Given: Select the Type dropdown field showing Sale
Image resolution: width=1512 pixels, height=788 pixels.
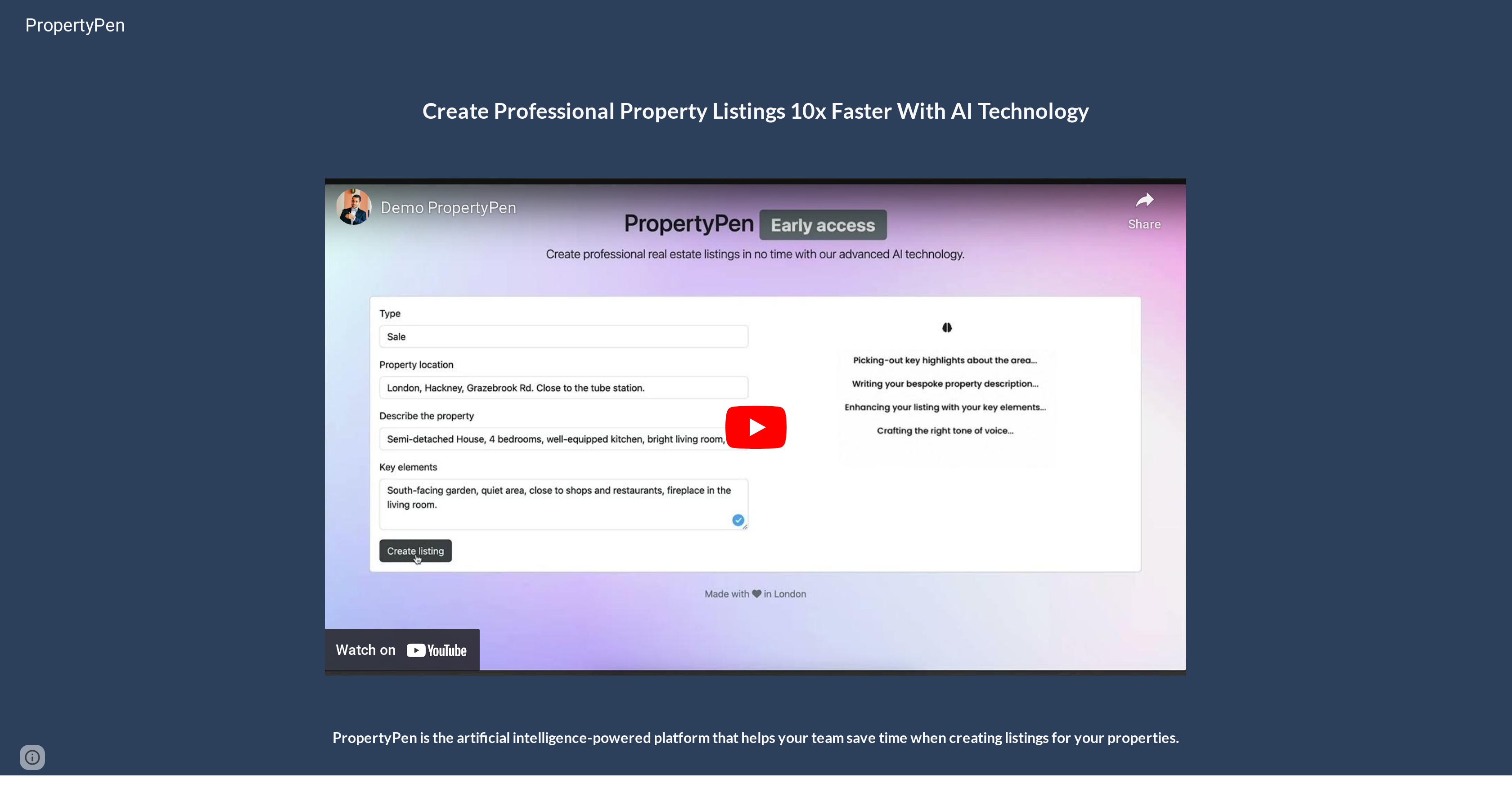Looking at the screenshot, I should coord(562,336).
